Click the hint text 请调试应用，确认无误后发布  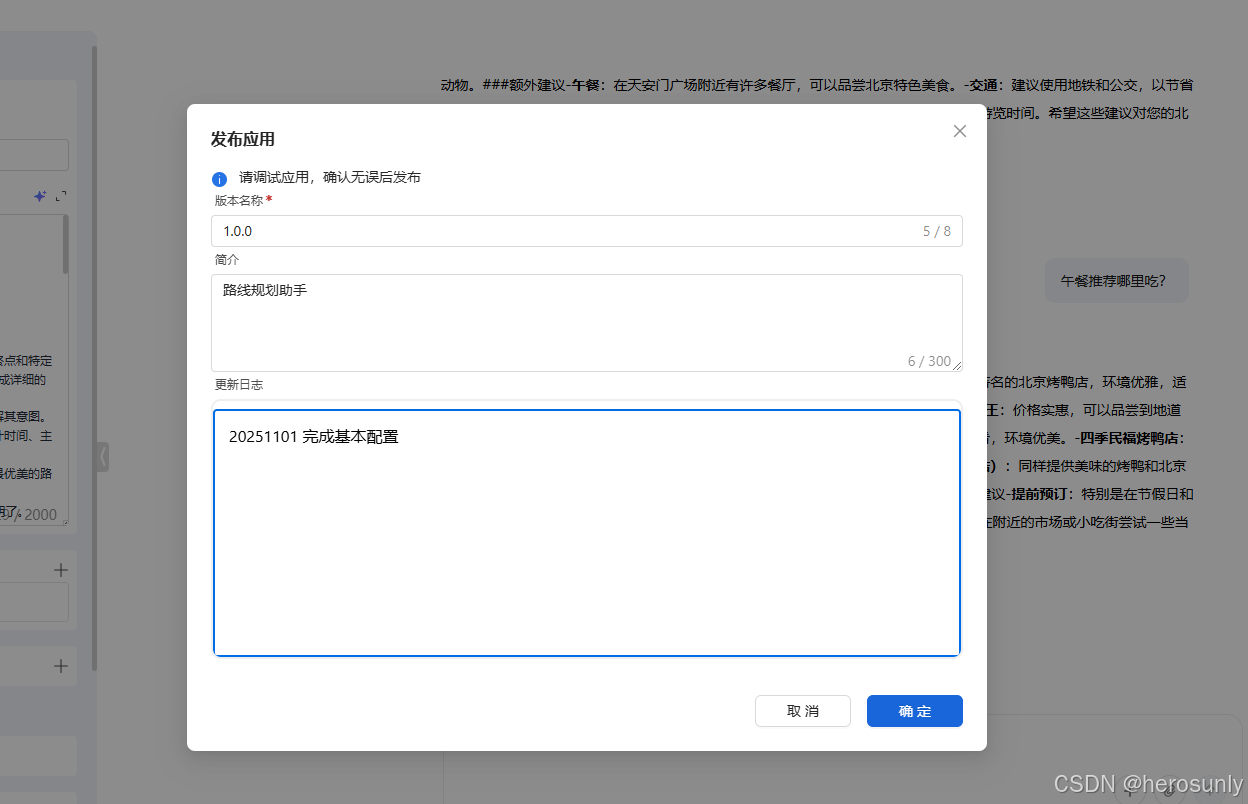point(330,178)
